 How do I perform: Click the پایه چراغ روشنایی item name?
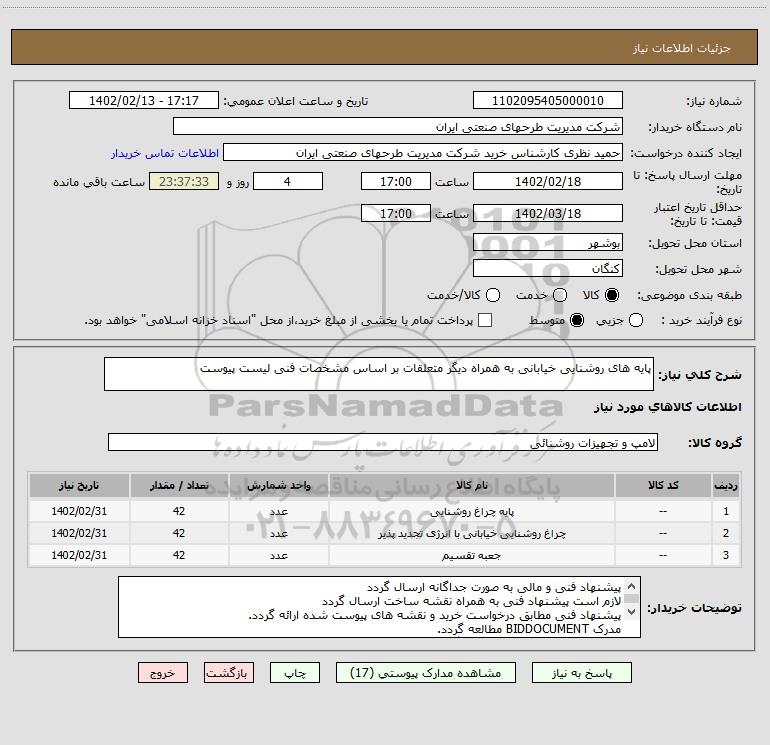(x=471, y=512)
